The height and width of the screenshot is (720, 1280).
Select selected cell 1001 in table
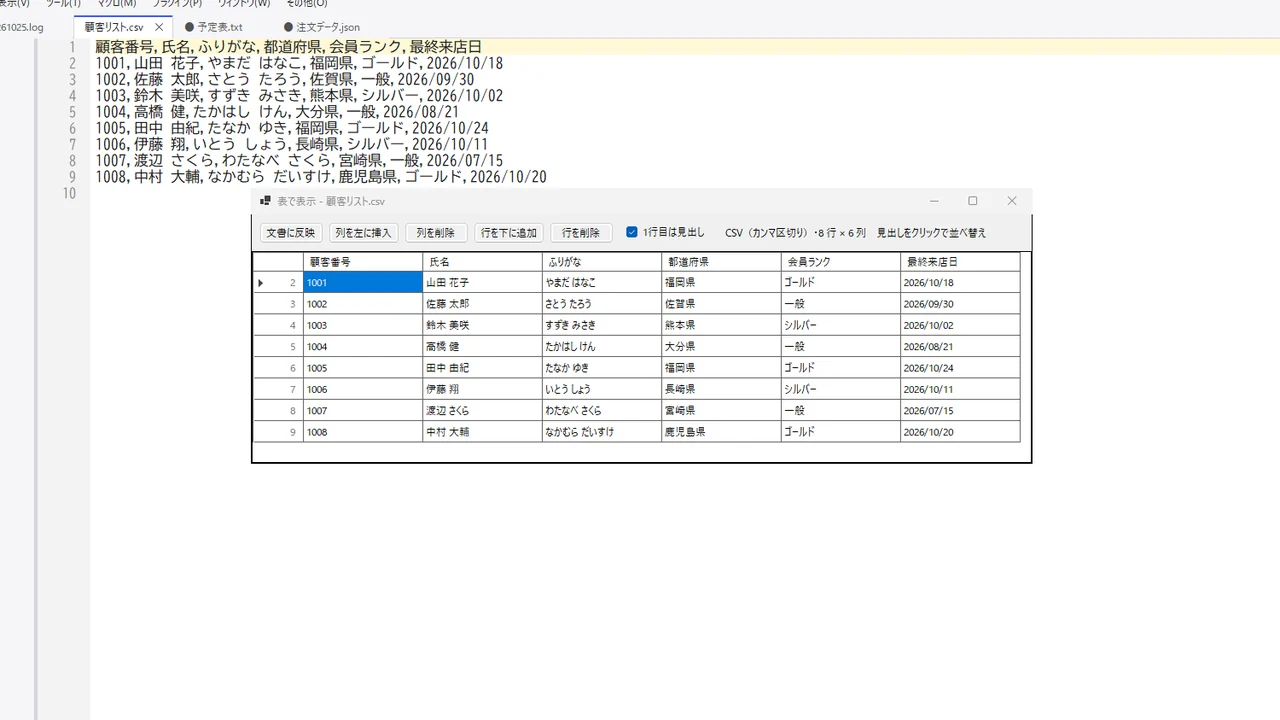[x=363, y=283]
